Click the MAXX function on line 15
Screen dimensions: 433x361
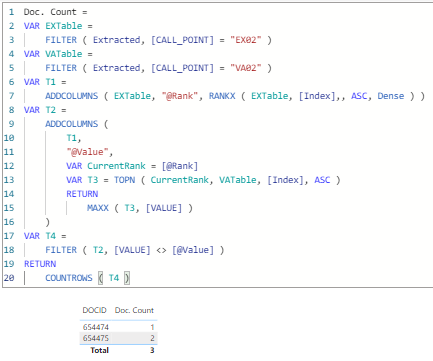pos(98,208)
